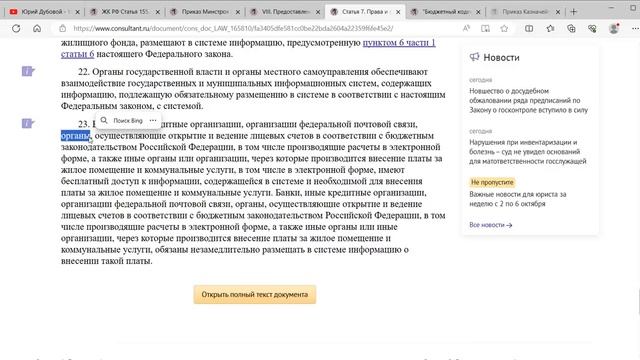Viewport: 640px width, 360px height.
Task: Click Открыть полный текст документа button
Action: click(x=255, y=294)
